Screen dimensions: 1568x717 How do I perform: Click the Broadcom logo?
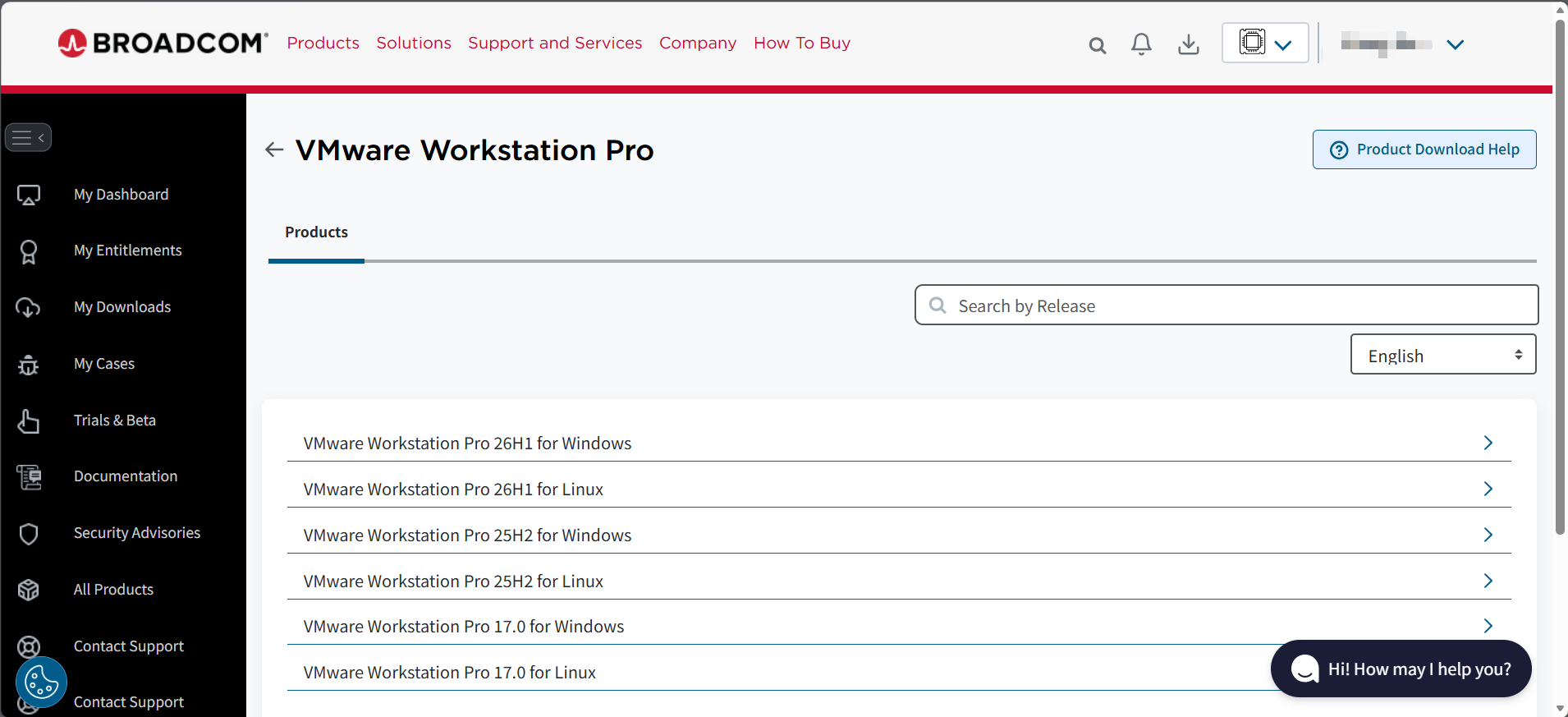tap(163, 43)
